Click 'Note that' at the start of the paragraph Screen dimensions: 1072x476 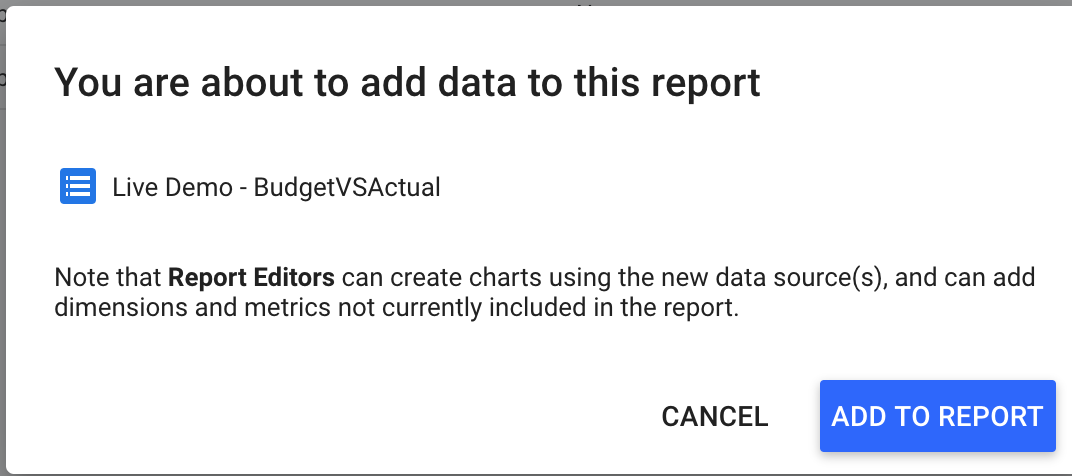pos(108,278)
